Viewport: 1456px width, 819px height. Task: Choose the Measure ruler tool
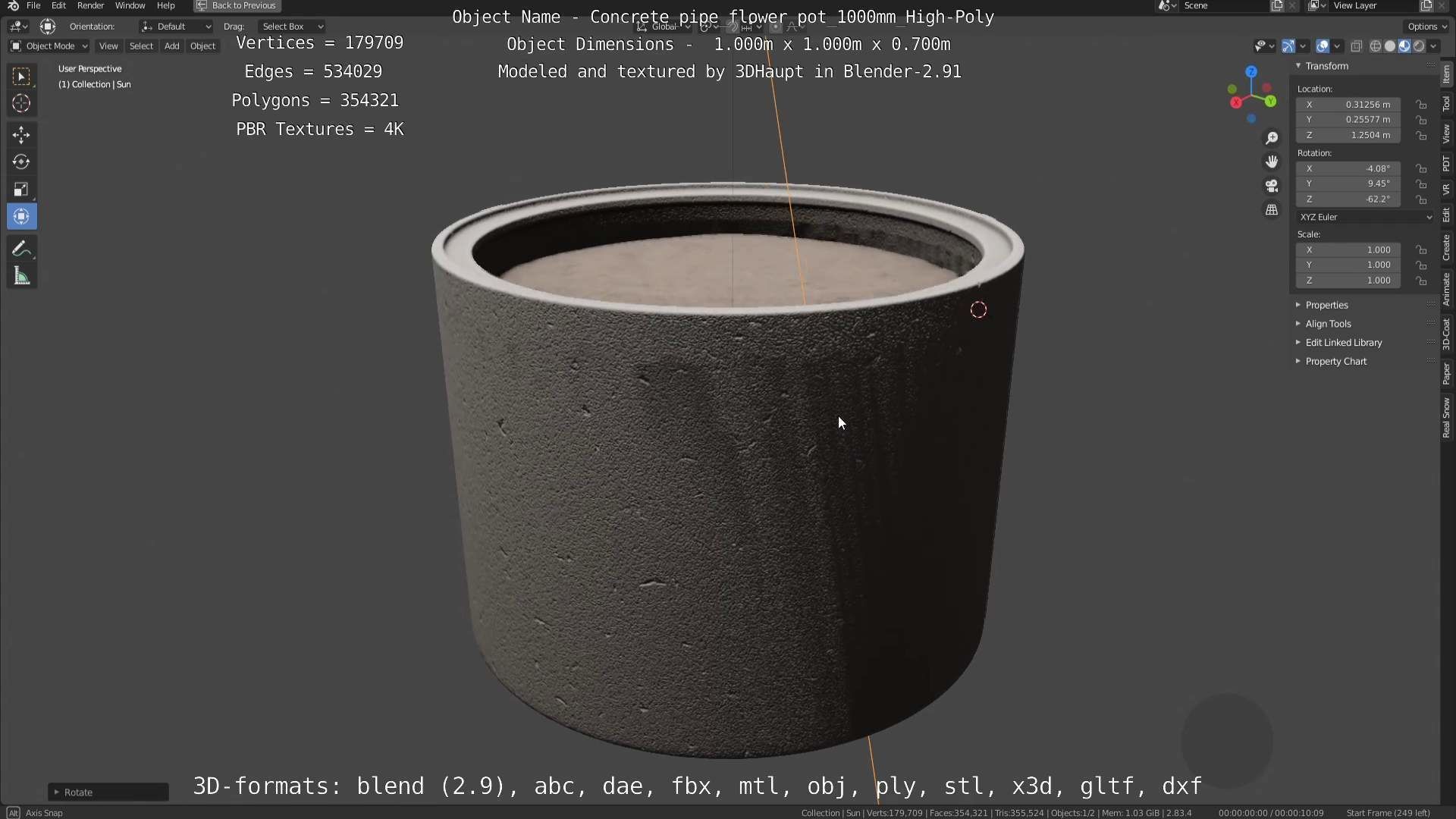click(21, 276)
